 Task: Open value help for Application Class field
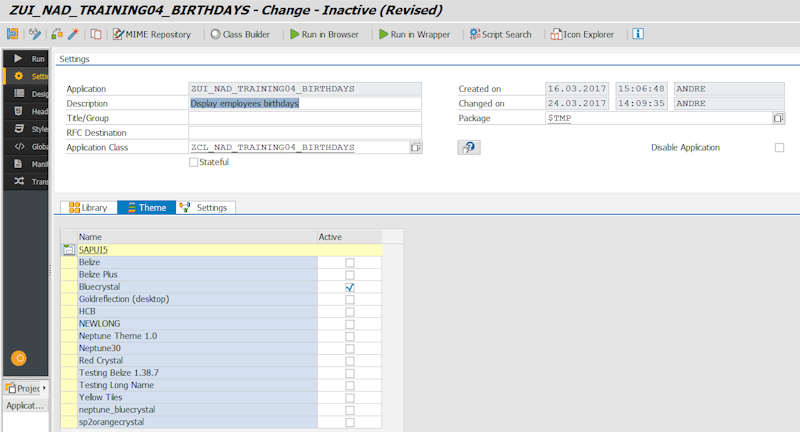point(416,148)
